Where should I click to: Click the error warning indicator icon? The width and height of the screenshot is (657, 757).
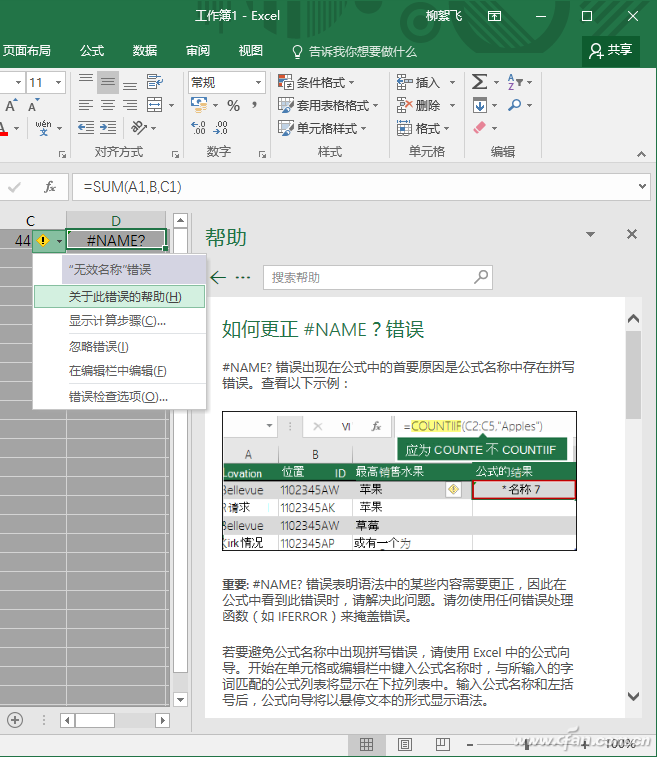pos(43,240)
